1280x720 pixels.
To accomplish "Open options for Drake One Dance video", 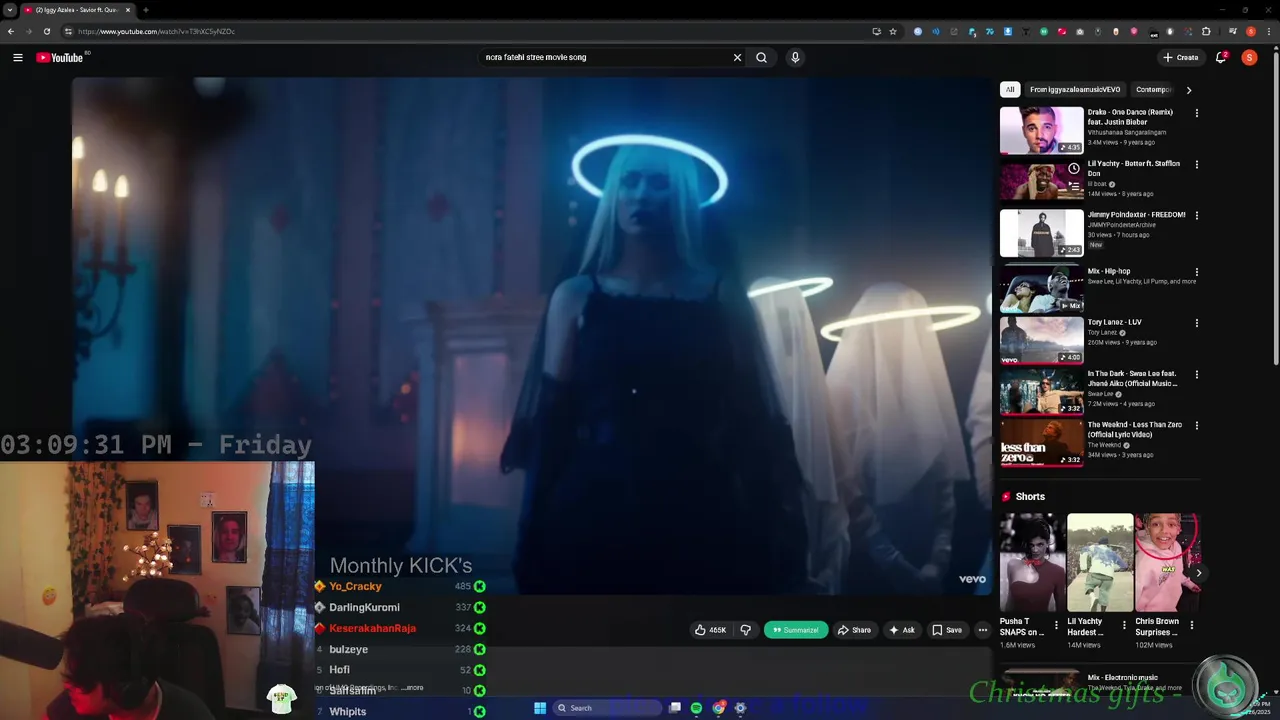I will tap(1196, 113).
